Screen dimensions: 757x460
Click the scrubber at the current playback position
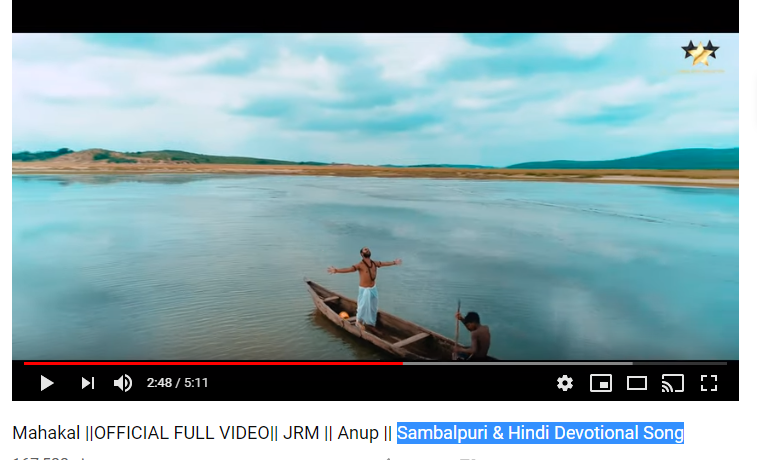pos(403,363)
